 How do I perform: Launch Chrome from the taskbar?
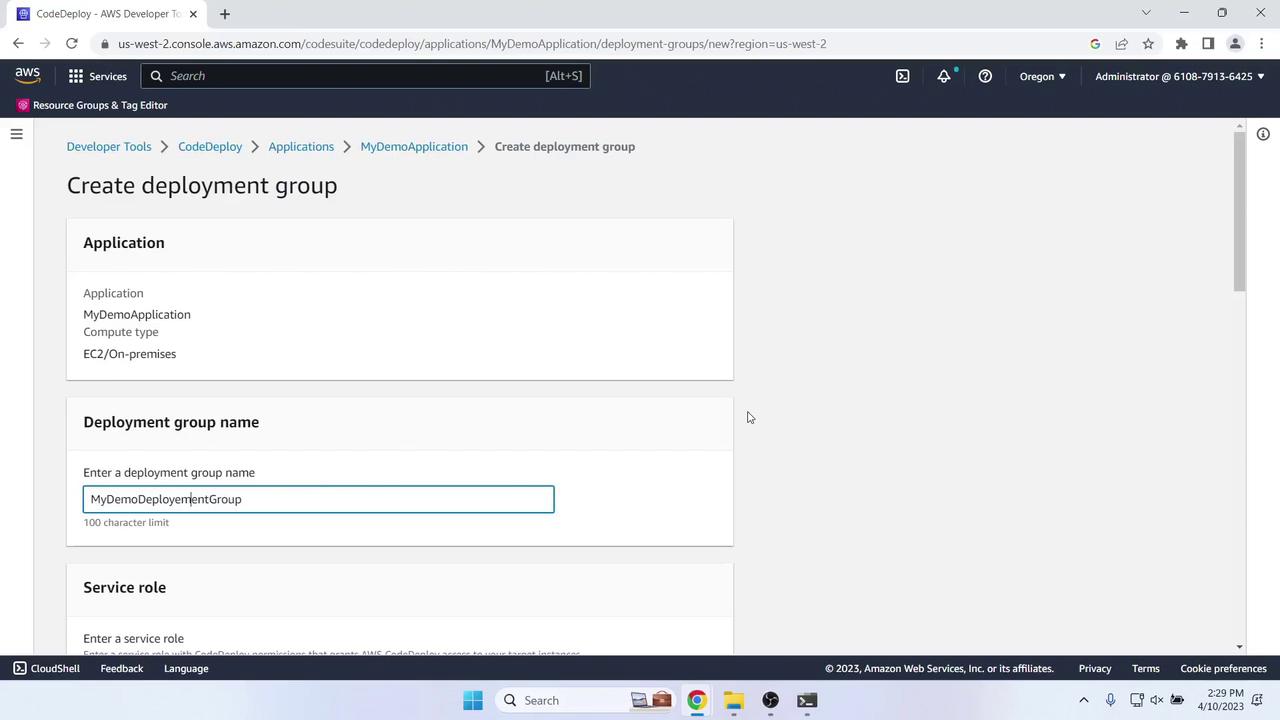coord(697,700)
